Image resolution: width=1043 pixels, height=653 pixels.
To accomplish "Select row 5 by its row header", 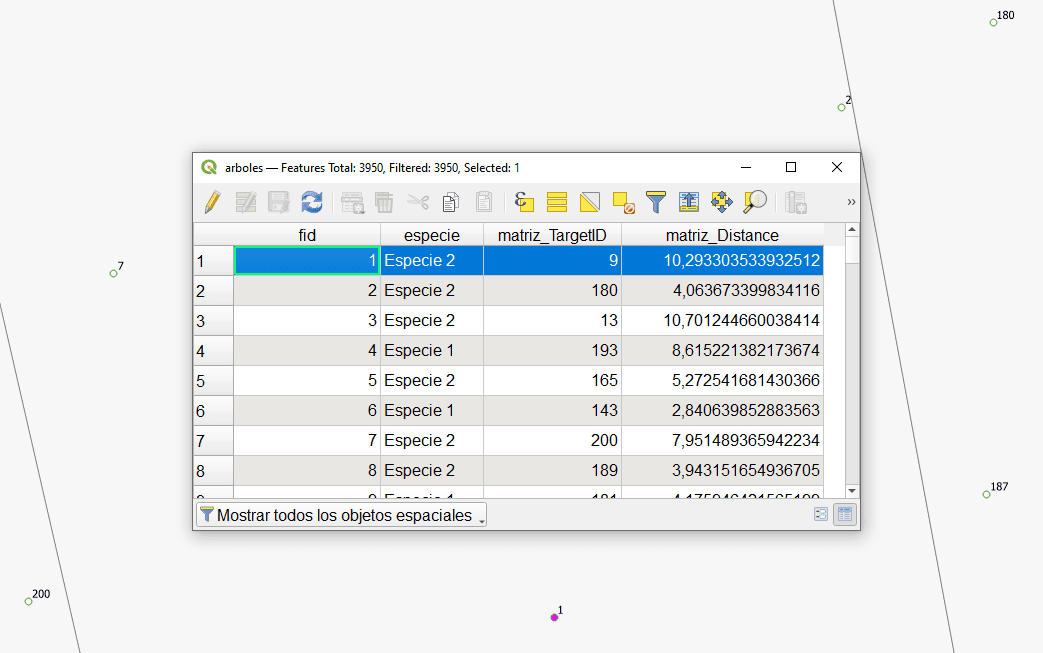I will 212,381.
